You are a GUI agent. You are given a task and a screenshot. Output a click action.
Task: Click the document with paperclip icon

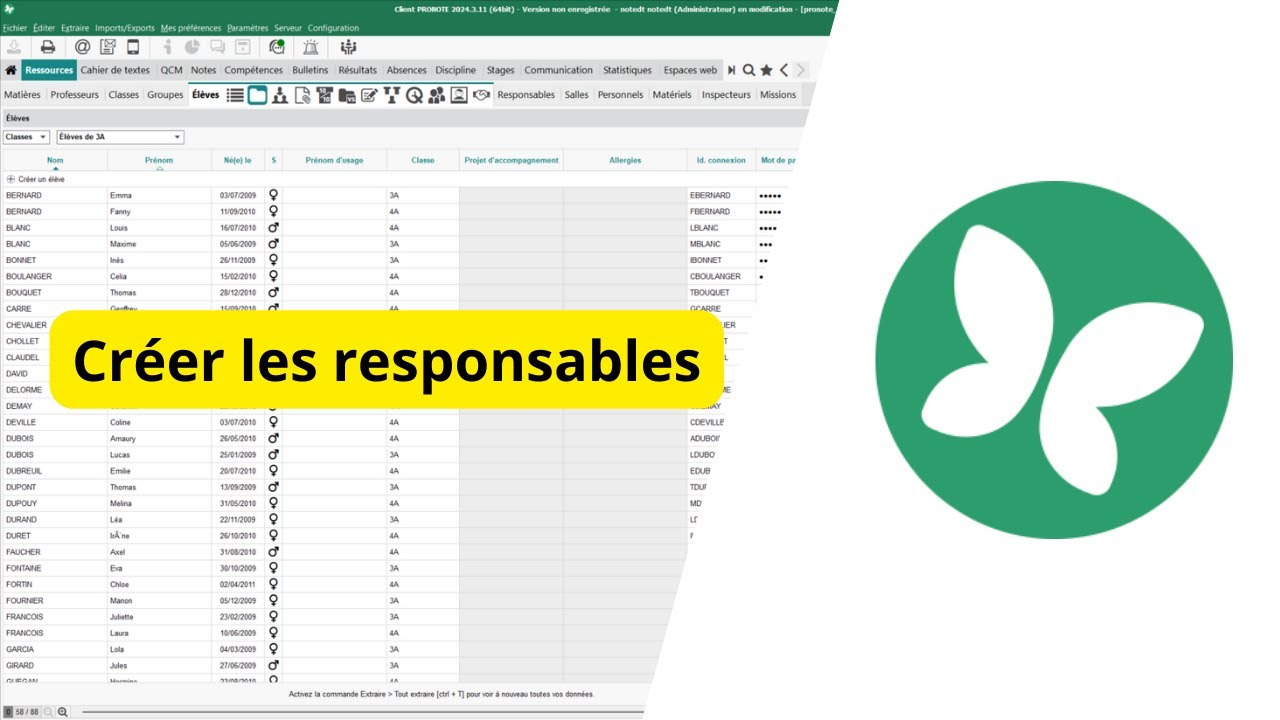point(302,95)
